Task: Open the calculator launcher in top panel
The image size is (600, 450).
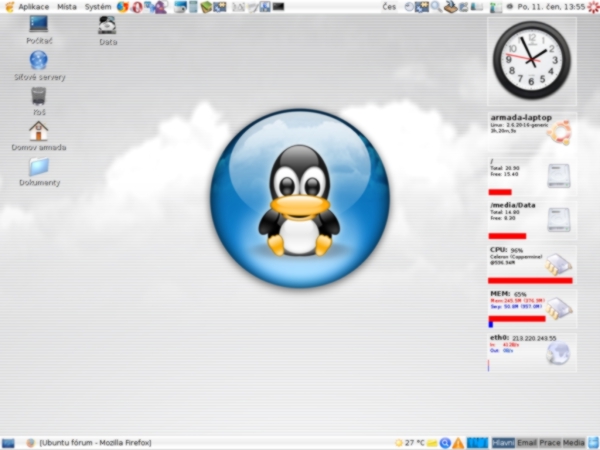Action: coord(194,7)
